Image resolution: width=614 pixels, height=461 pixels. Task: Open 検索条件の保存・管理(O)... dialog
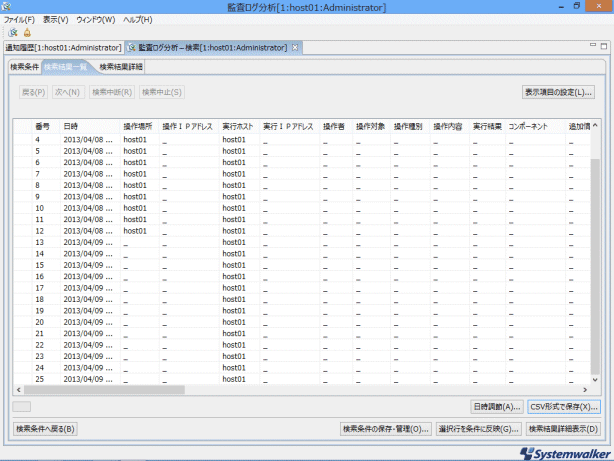[385, 429]
